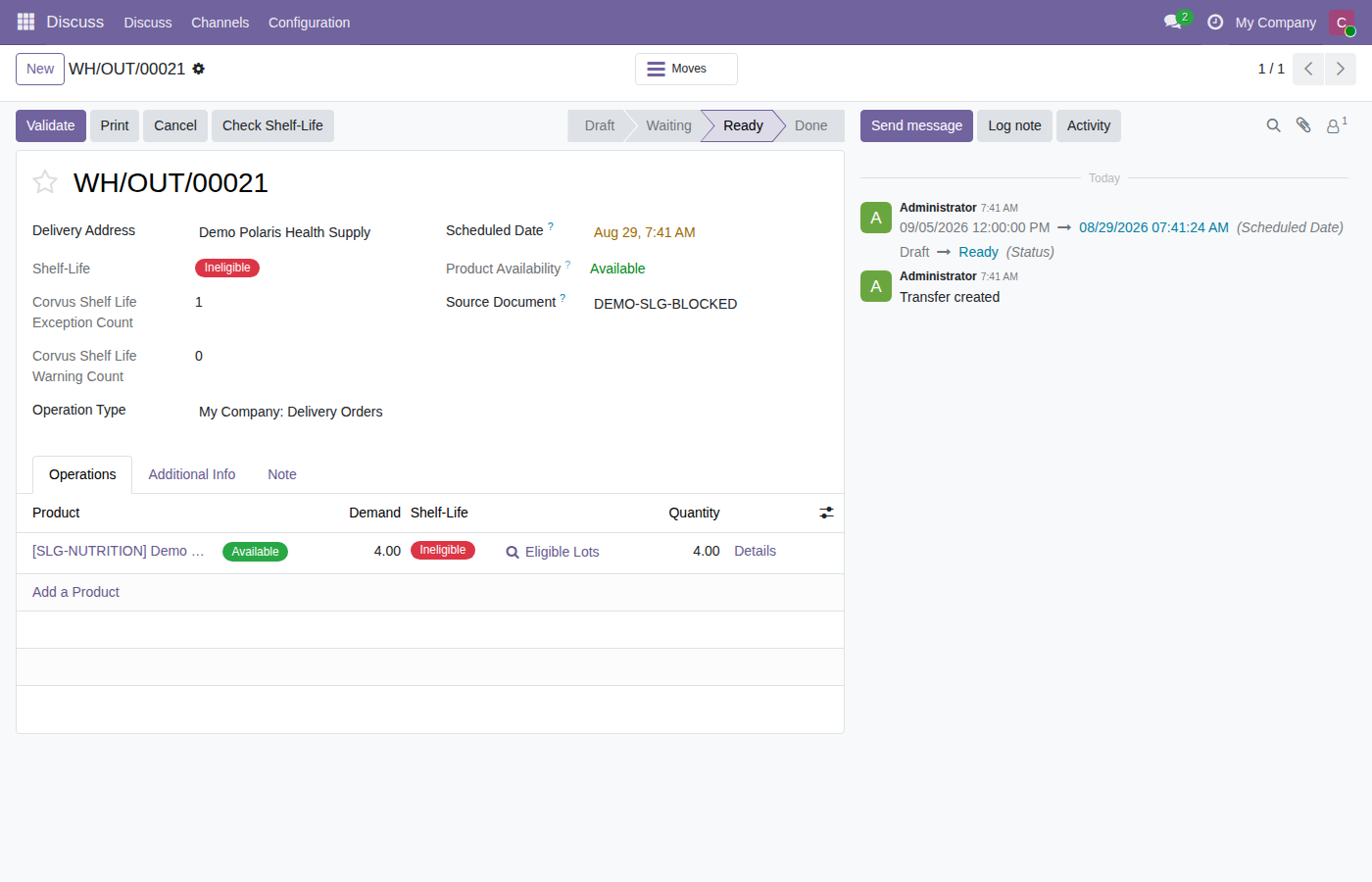
Task: Select the Ready status stage
Action: click(x=743, y=125)
